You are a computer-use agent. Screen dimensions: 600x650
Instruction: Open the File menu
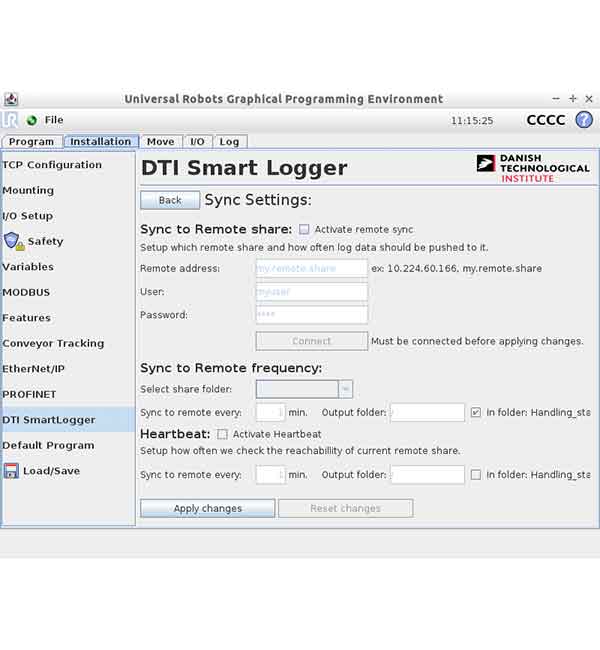click(x=54, y=120)
